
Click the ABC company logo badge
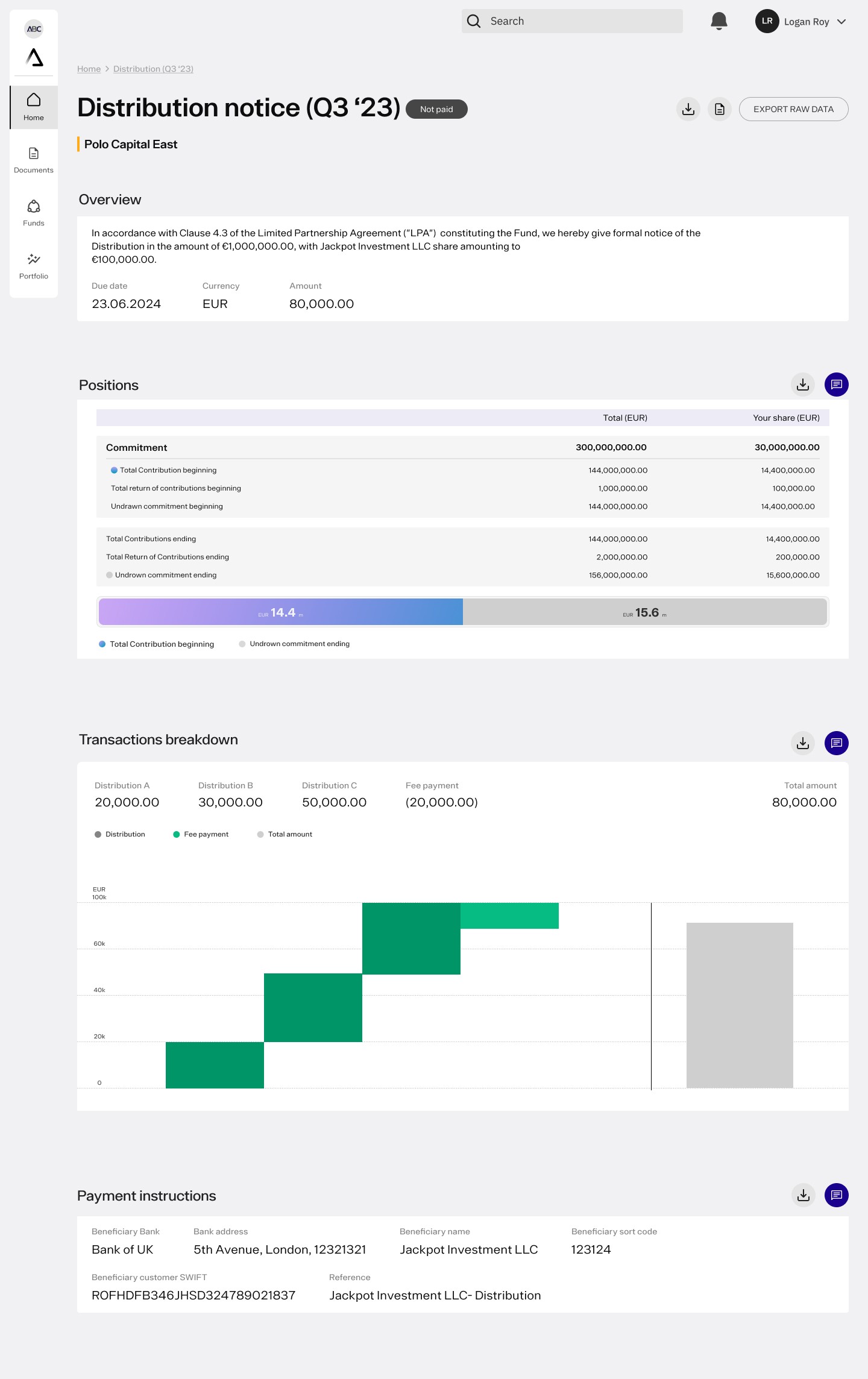(x=34, y=29)
